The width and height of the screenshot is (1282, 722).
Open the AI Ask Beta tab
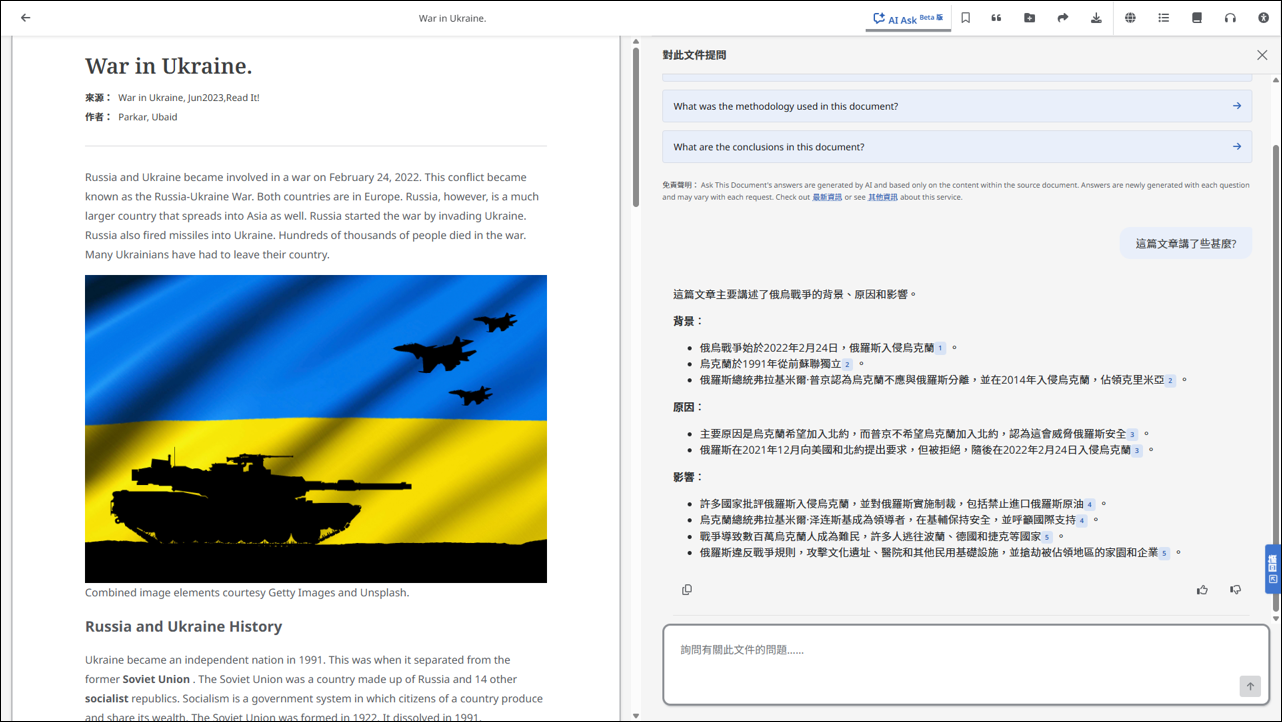coord(908,18)
